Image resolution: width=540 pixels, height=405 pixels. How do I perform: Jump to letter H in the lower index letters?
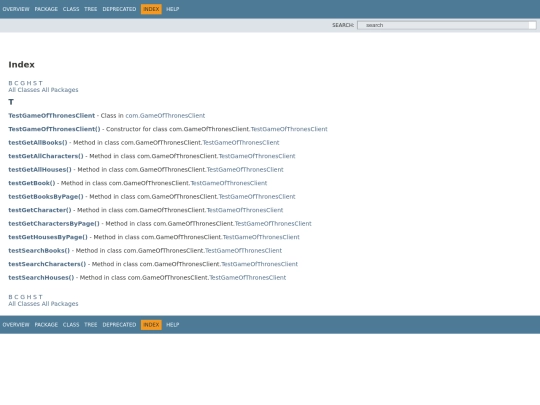29,297
